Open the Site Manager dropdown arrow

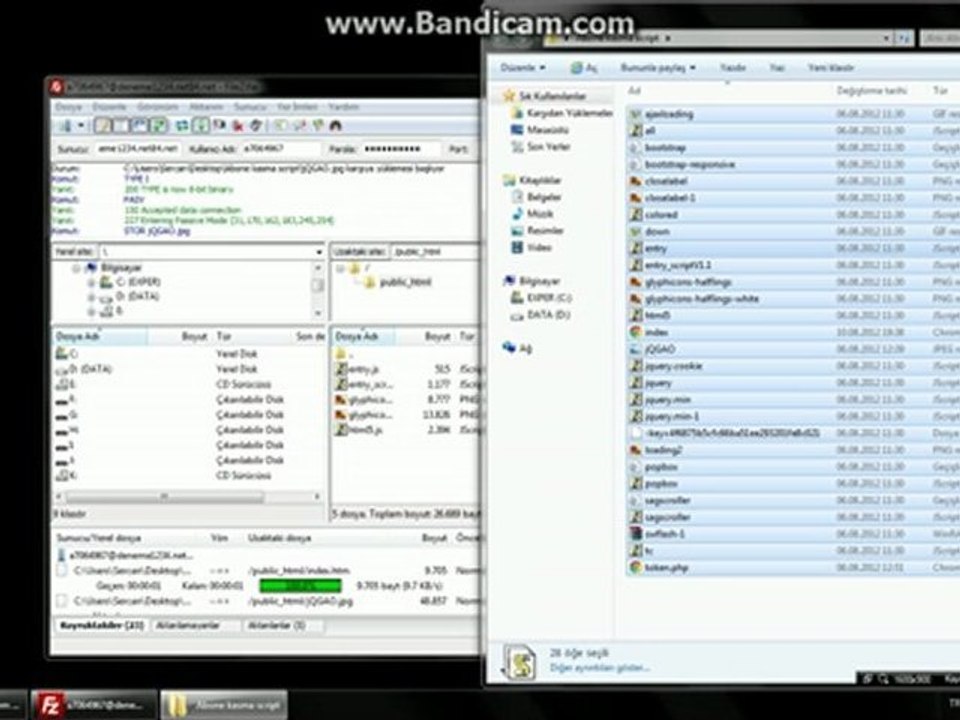tap(80, 126)
